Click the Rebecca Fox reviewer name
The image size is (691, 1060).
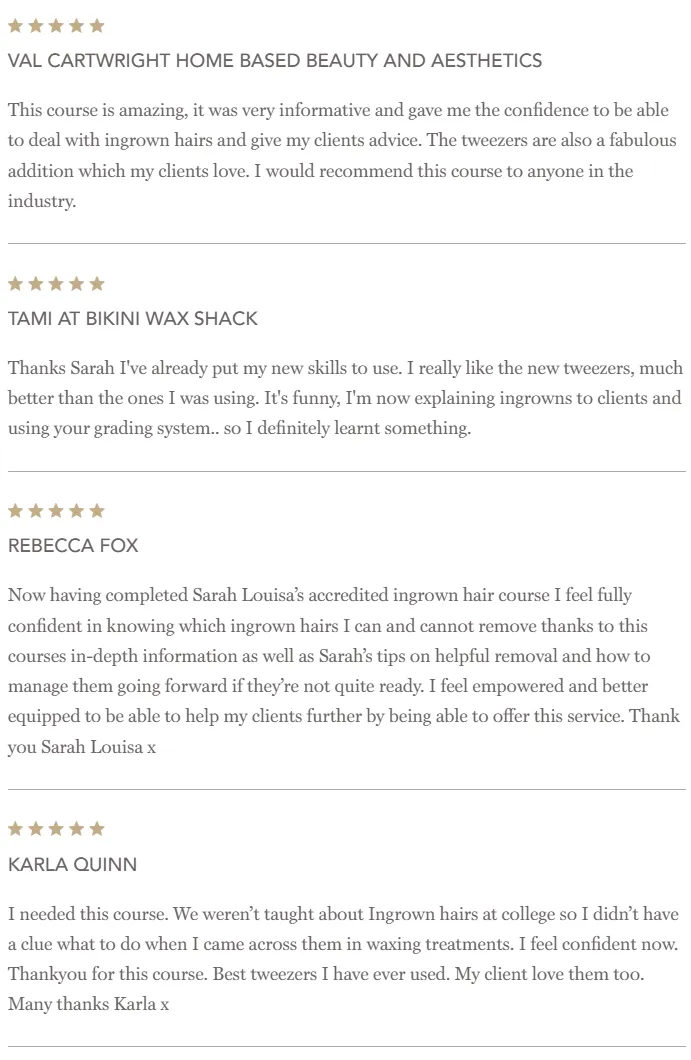73,546
